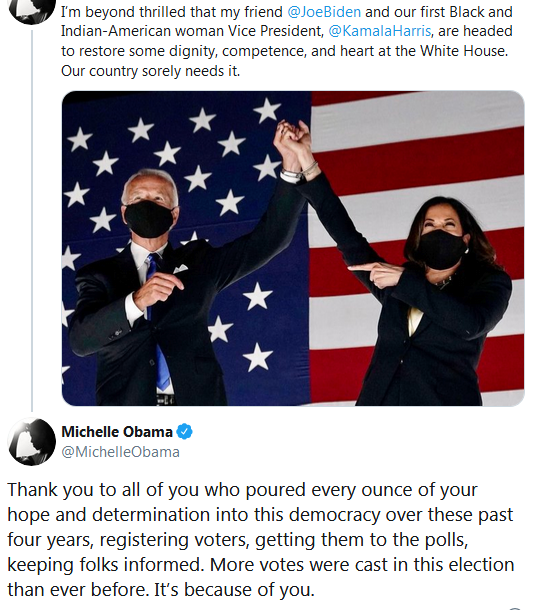Click 'hope and determination' tweet text line
Screen dimensions: 540x610
click(x=260, y=515)
